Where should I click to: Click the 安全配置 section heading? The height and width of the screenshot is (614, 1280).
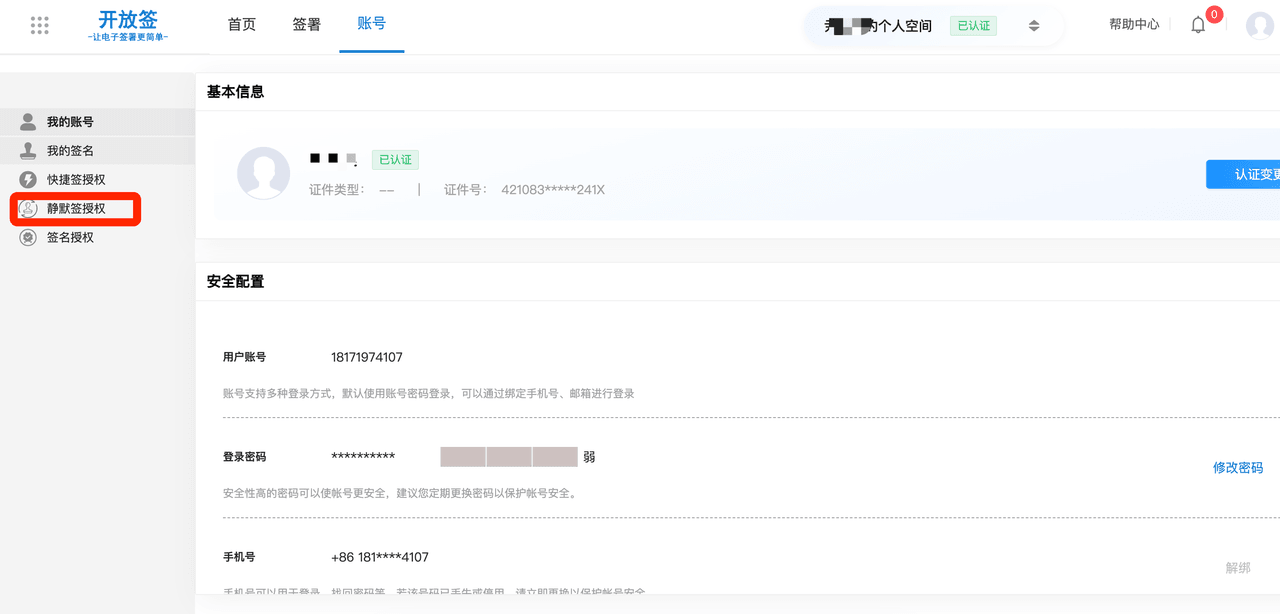pos(236,281)
